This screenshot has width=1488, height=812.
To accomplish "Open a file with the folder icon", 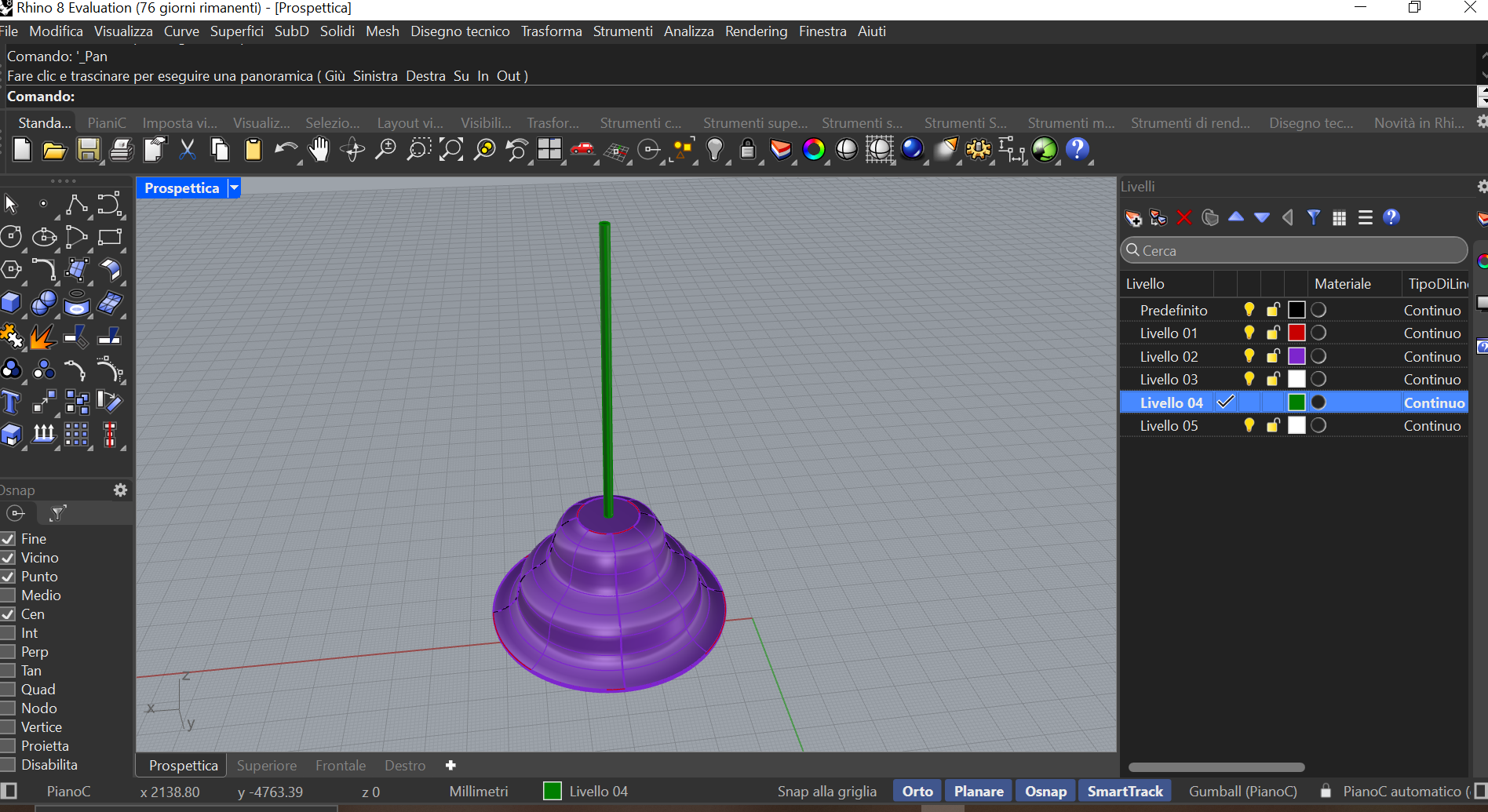I will tap(54, 149).
